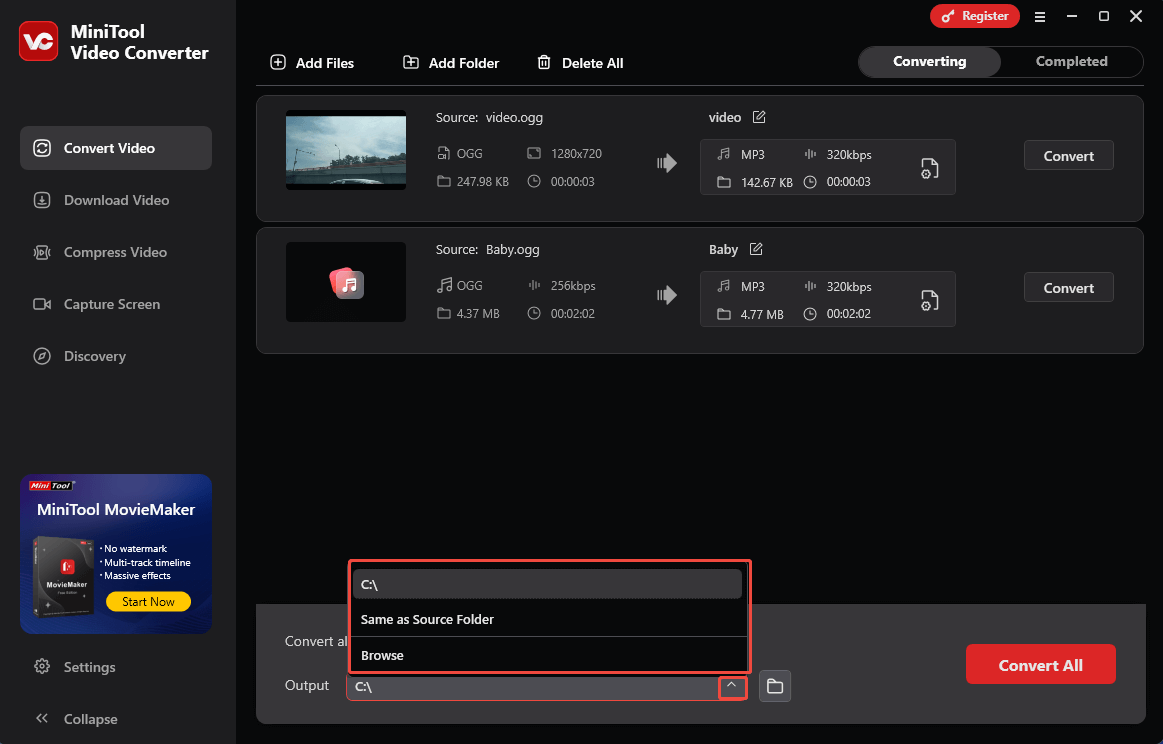Open Download Video in the sidebar
1163x744 pixels.
tap(116, 200)
